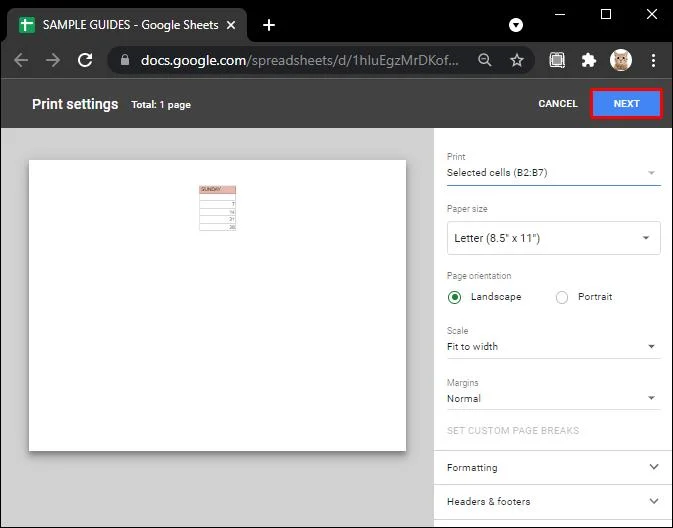The width and height of the screenshot is (673, 528).
Task: Click the print preview page thumbnail
Action: coord(217,305)
